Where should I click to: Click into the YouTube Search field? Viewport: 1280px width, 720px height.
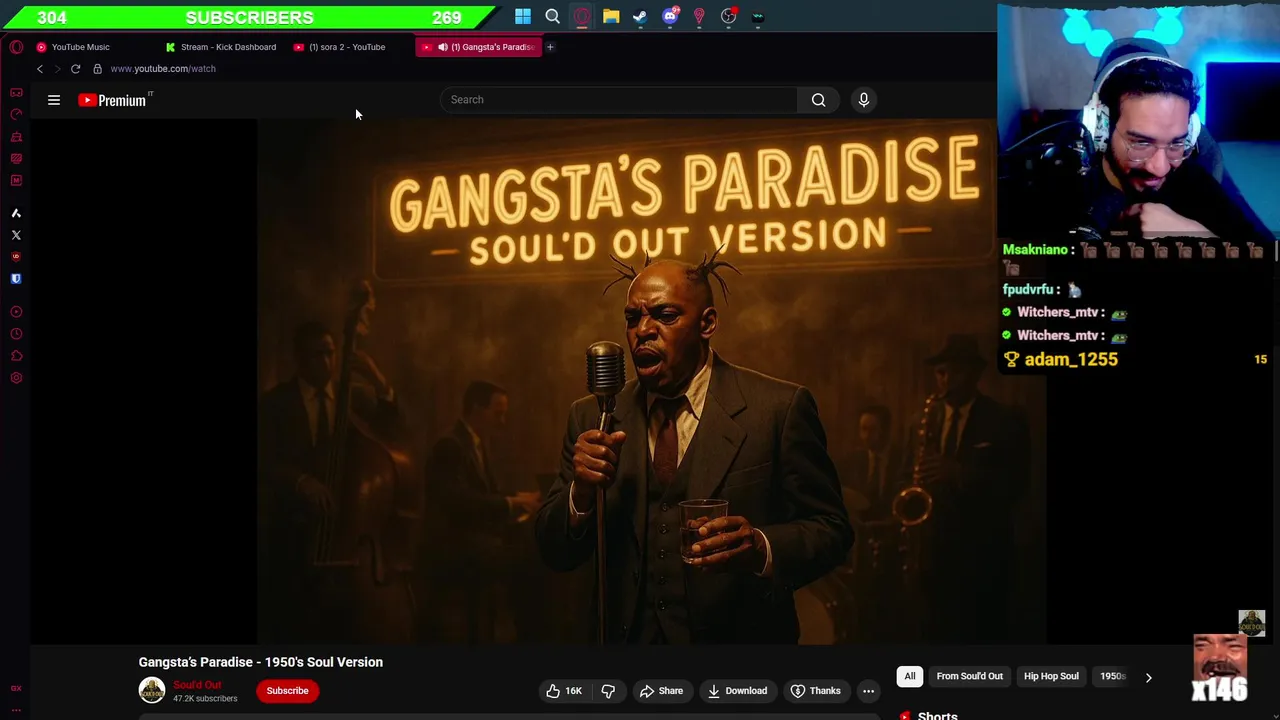pos(620,100)
